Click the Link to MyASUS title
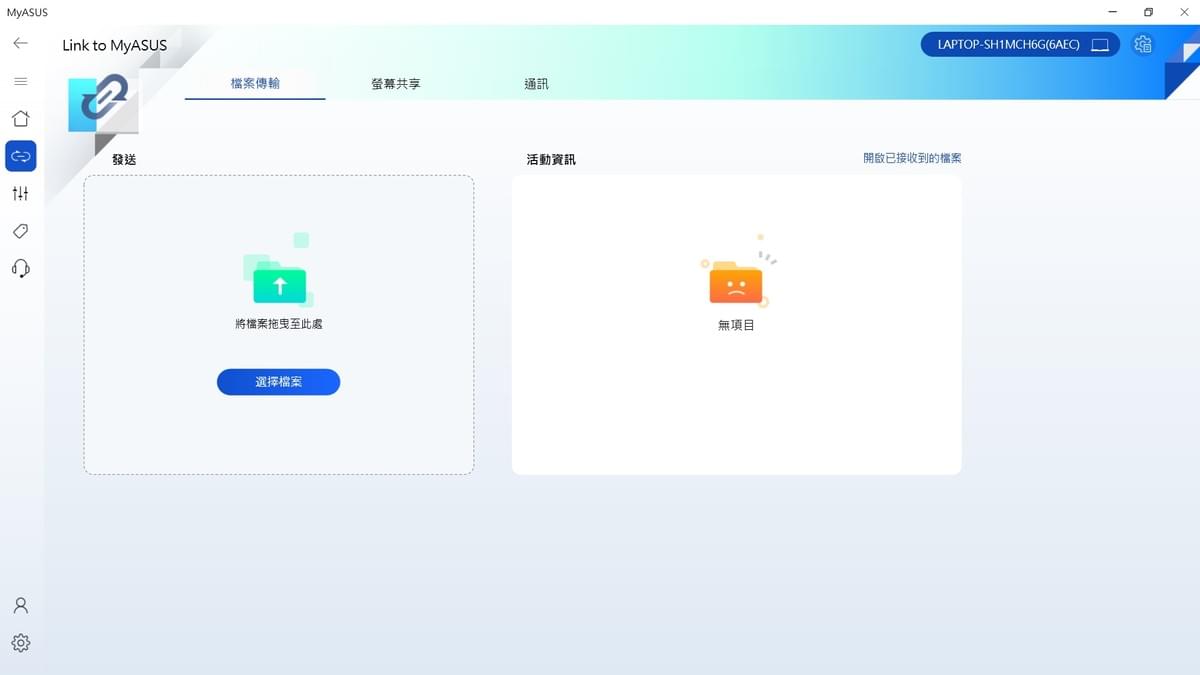1200x675 pixels. [115, 45]
